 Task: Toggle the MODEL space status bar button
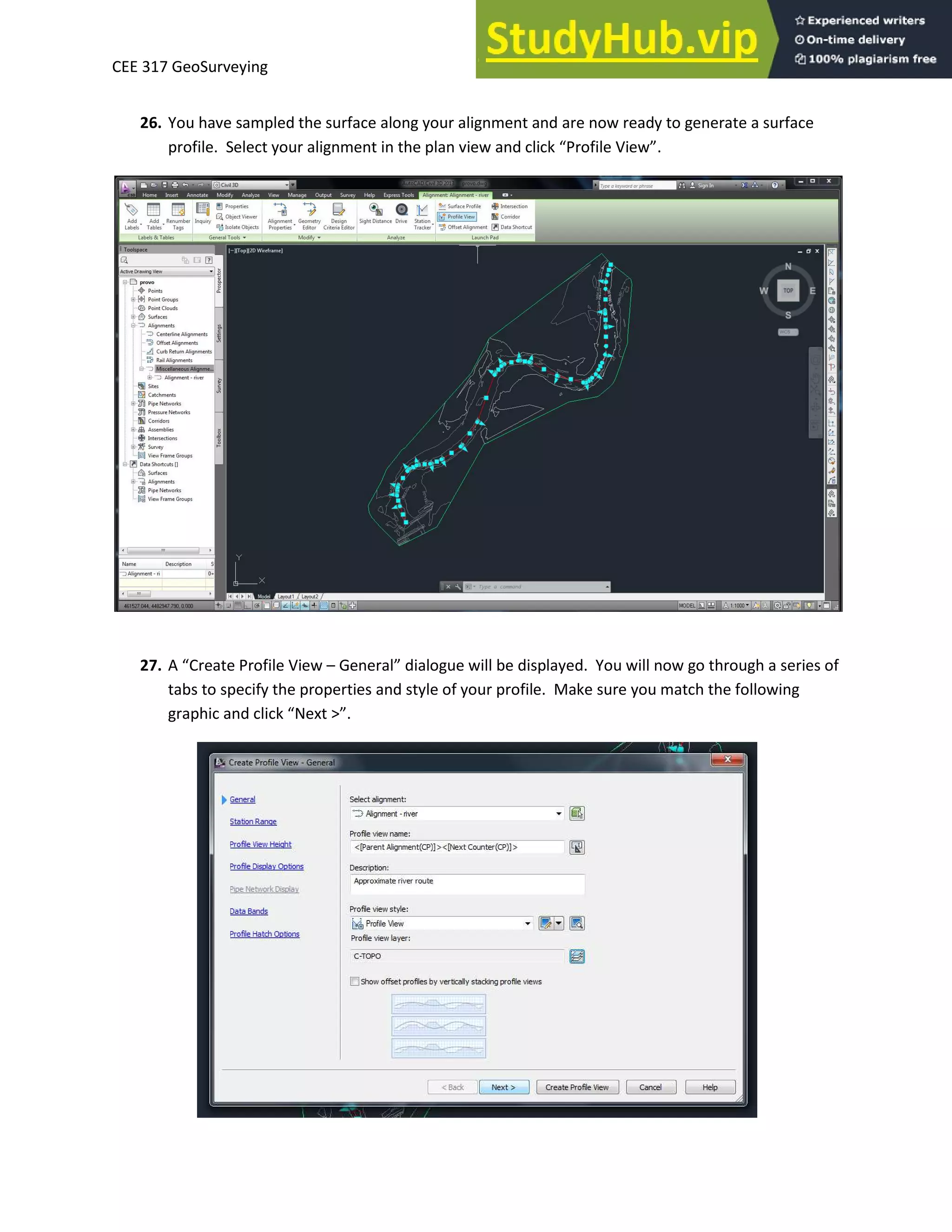pyautogui.click(x=687, y=606)
